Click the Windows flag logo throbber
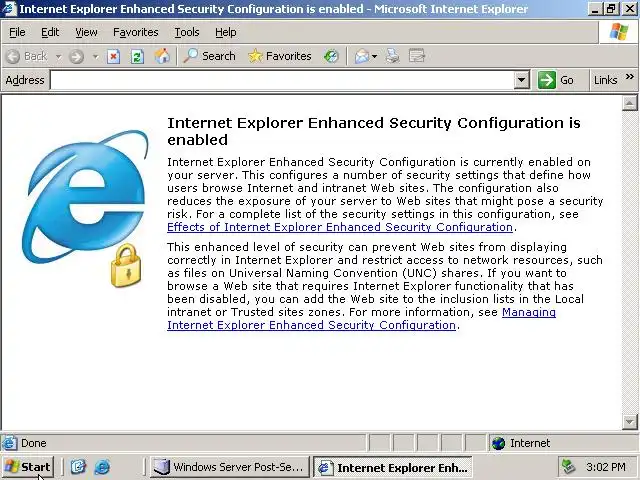Image resolution: width=640 pixels, height=480 pixels. click(619, 32)
